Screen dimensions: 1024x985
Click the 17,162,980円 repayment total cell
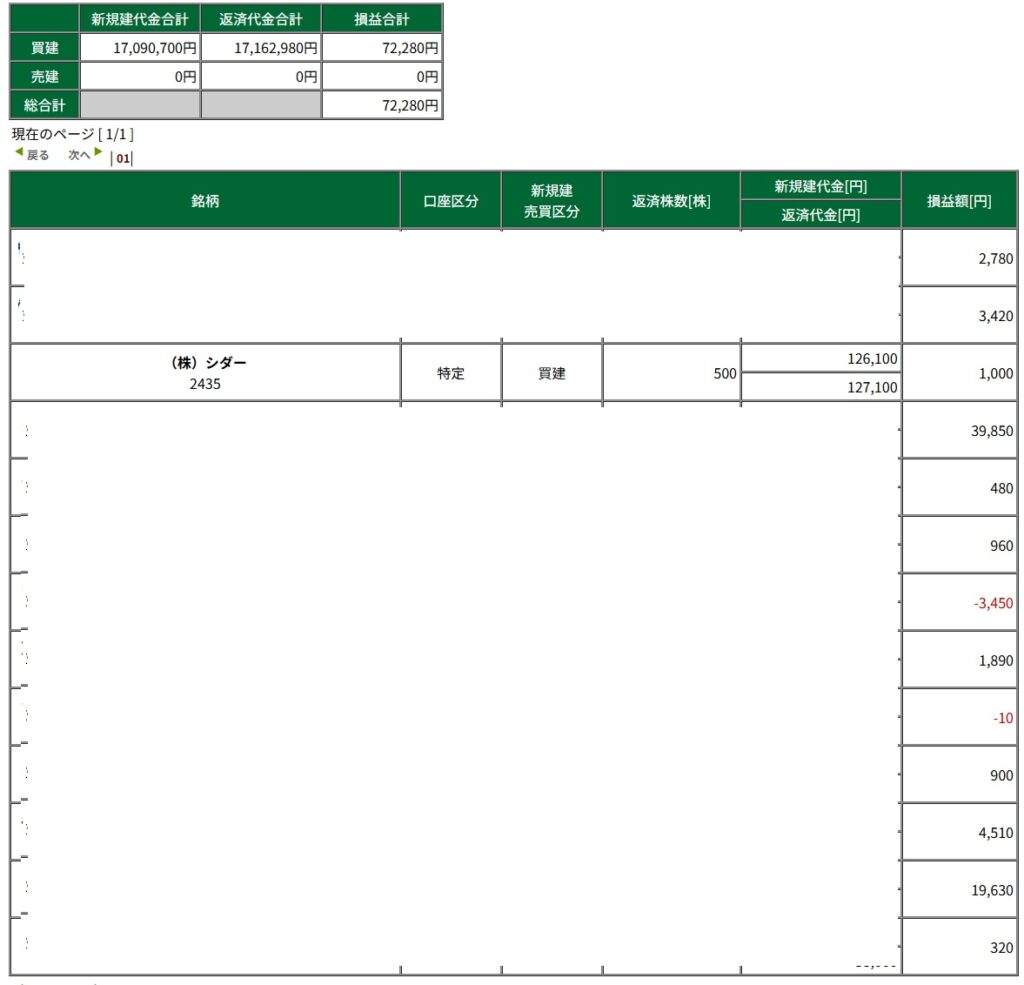261,47
